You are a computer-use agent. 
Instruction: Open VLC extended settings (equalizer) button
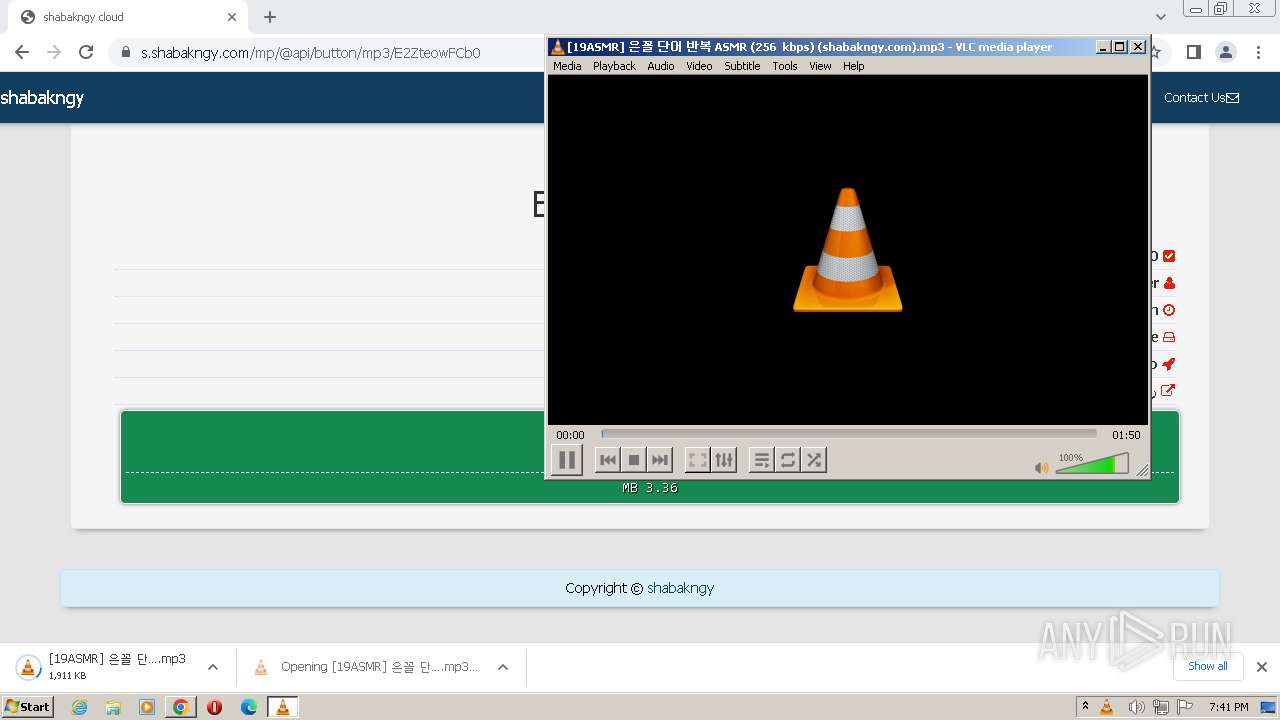click(x=724, y=460)
